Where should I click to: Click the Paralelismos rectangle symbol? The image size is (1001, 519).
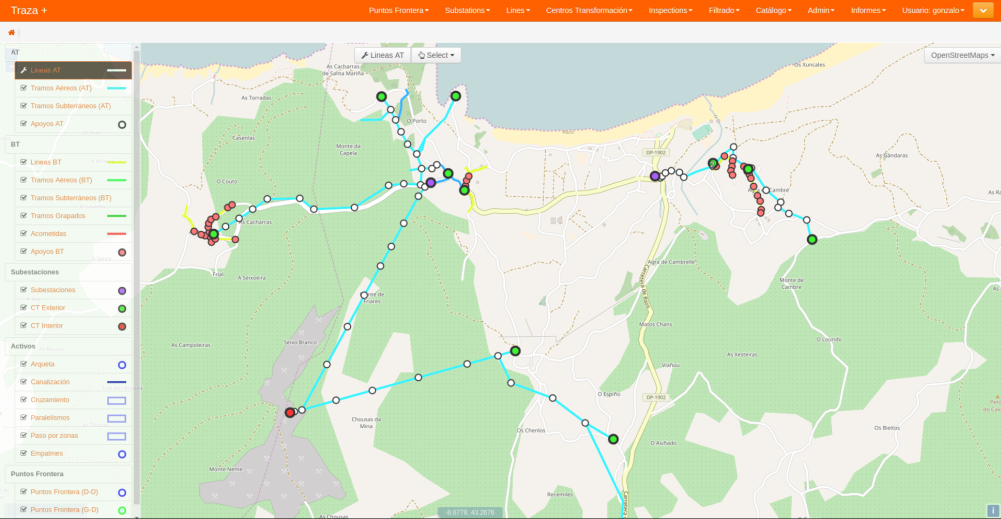116,418
